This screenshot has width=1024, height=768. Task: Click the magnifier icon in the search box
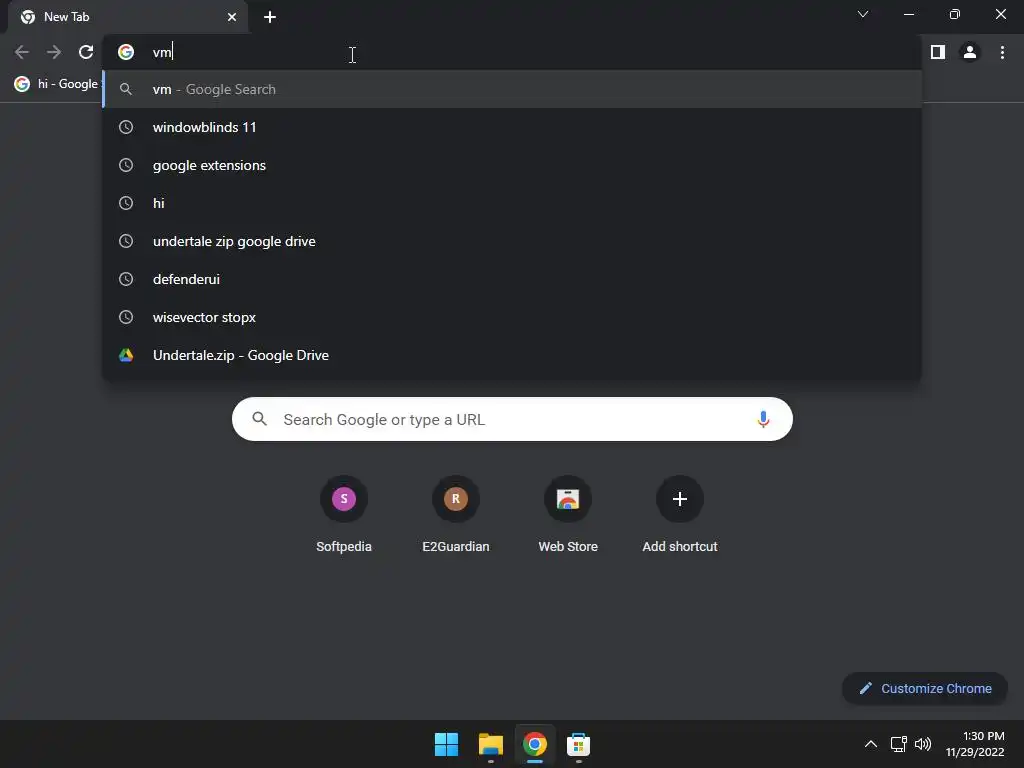259,419
